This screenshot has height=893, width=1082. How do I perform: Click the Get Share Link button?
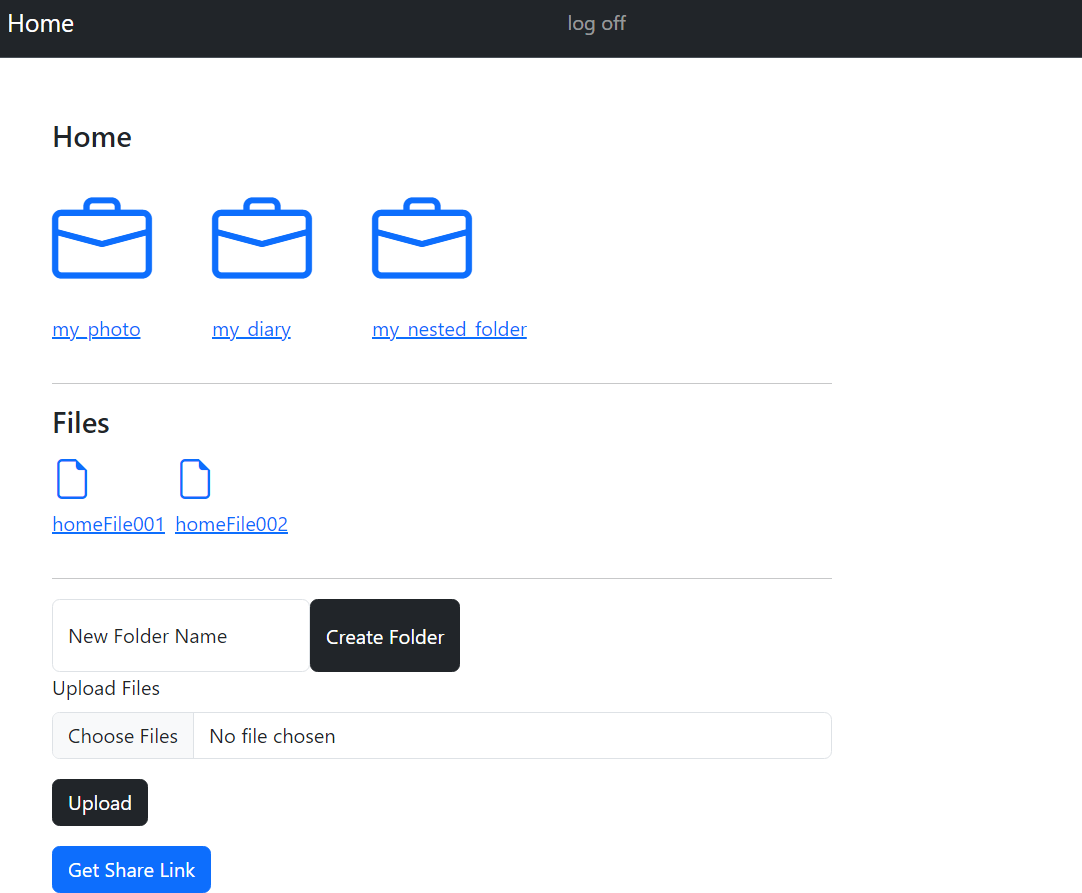(x=132, y=870)
